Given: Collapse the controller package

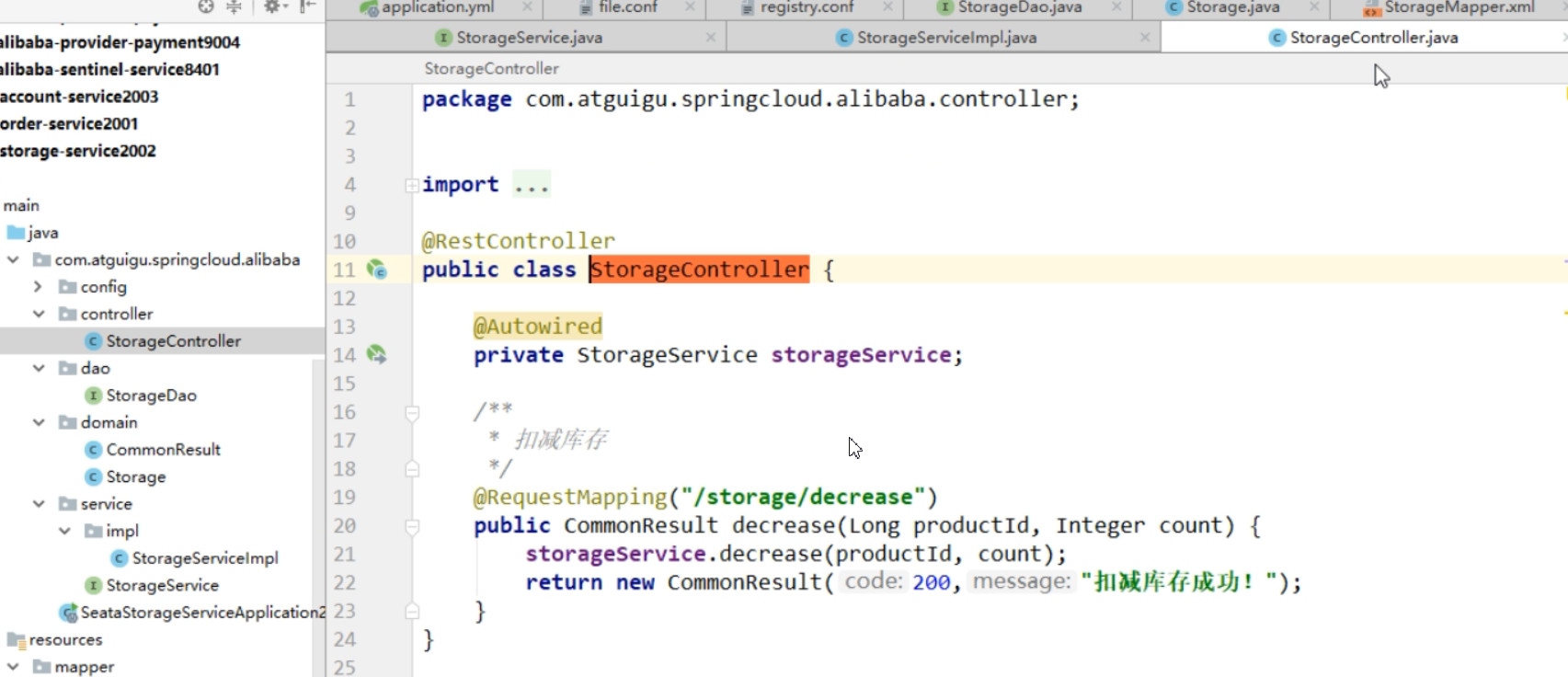Looking at the screenshot, I should [39, 314].
